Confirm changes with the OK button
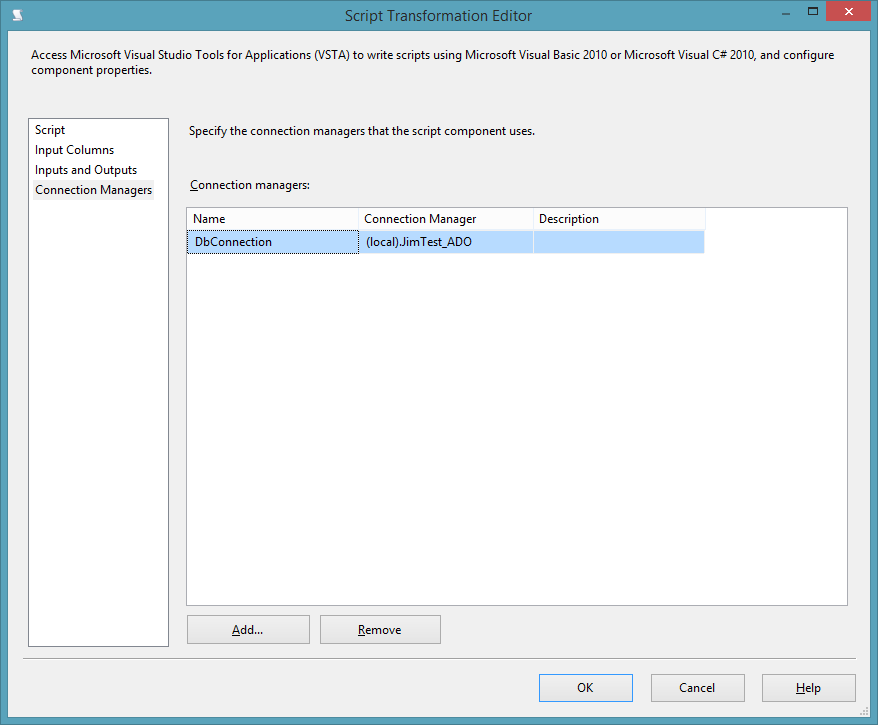 coord(585,687)
